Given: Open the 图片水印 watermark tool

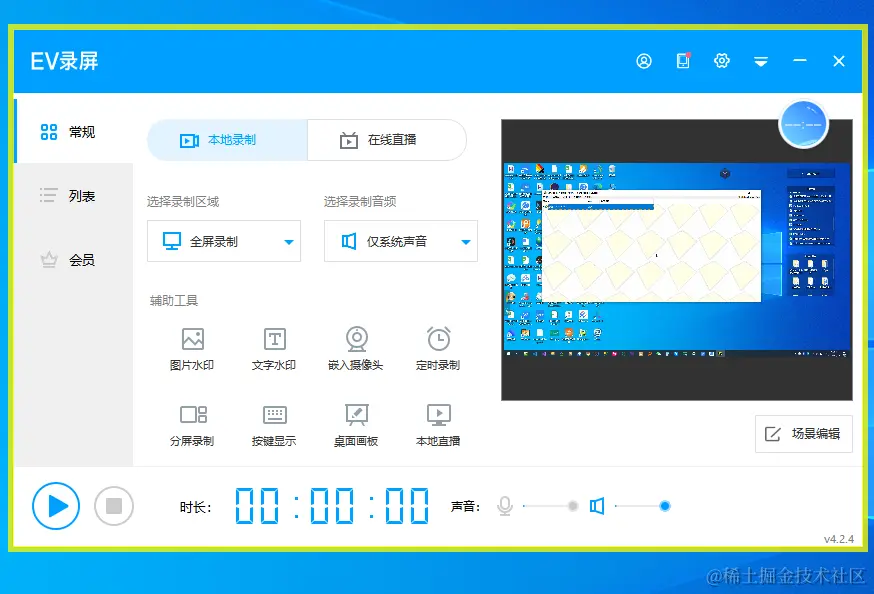Looking at the screenshot, I should coord(191,349).
